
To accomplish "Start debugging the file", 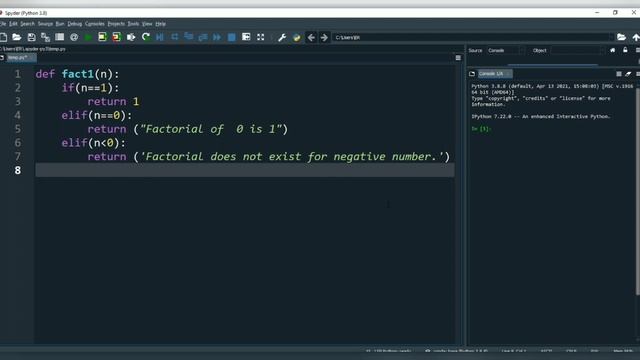I will tap(160, 38).
